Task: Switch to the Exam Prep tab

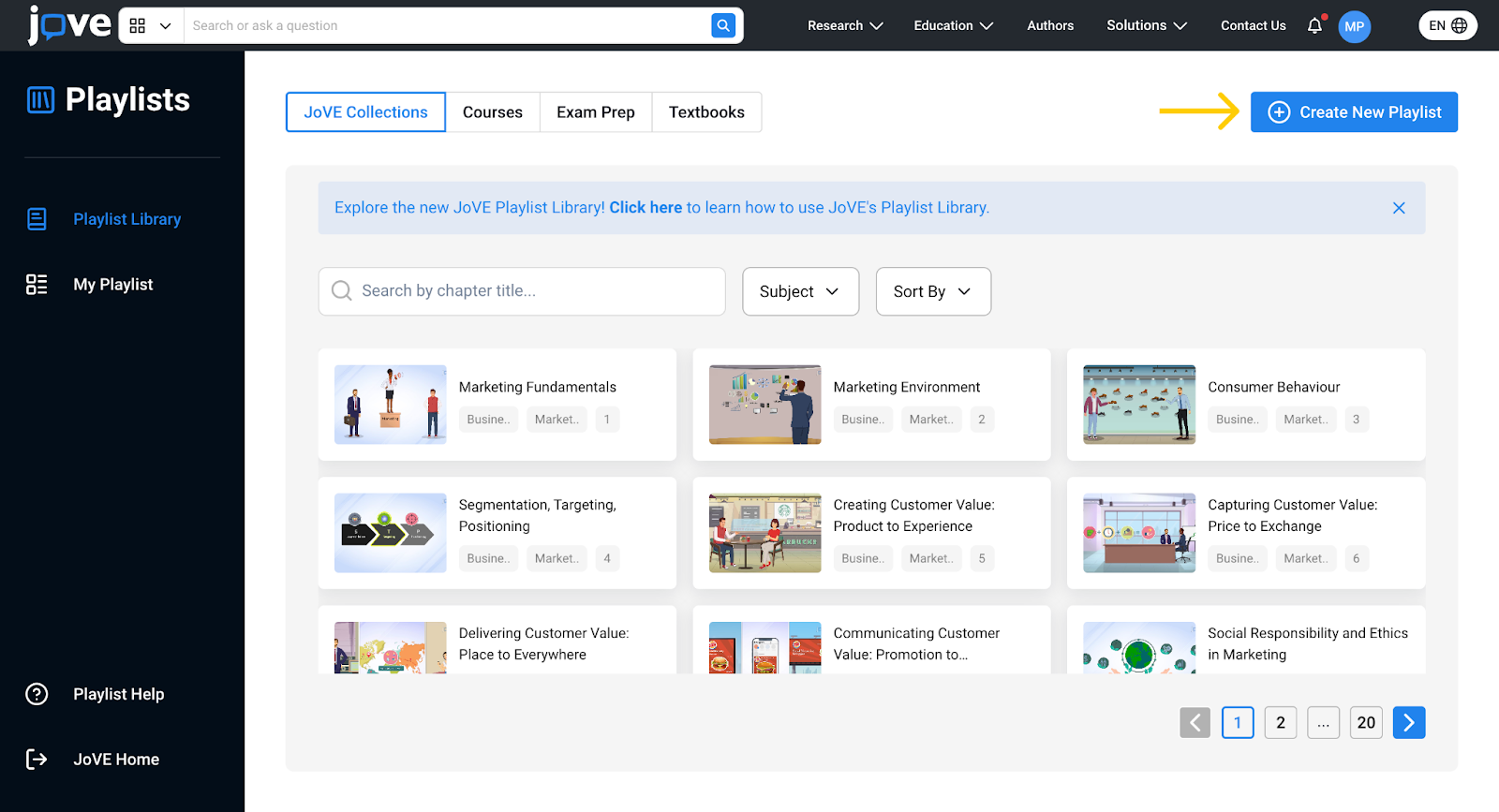Action: [596, 112]
